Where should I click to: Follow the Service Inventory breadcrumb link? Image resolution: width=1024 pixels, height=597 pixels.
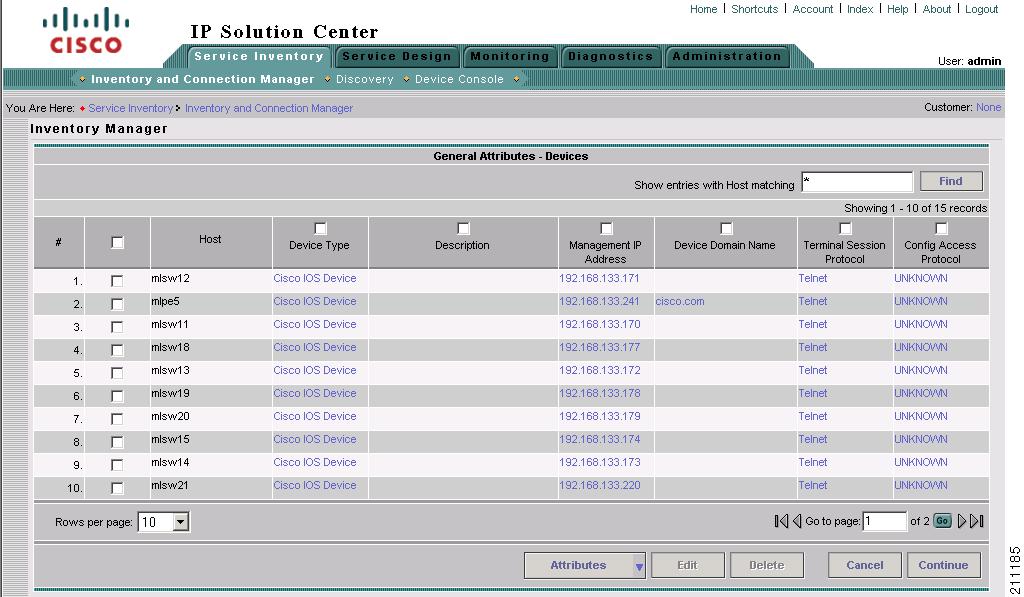131,108
